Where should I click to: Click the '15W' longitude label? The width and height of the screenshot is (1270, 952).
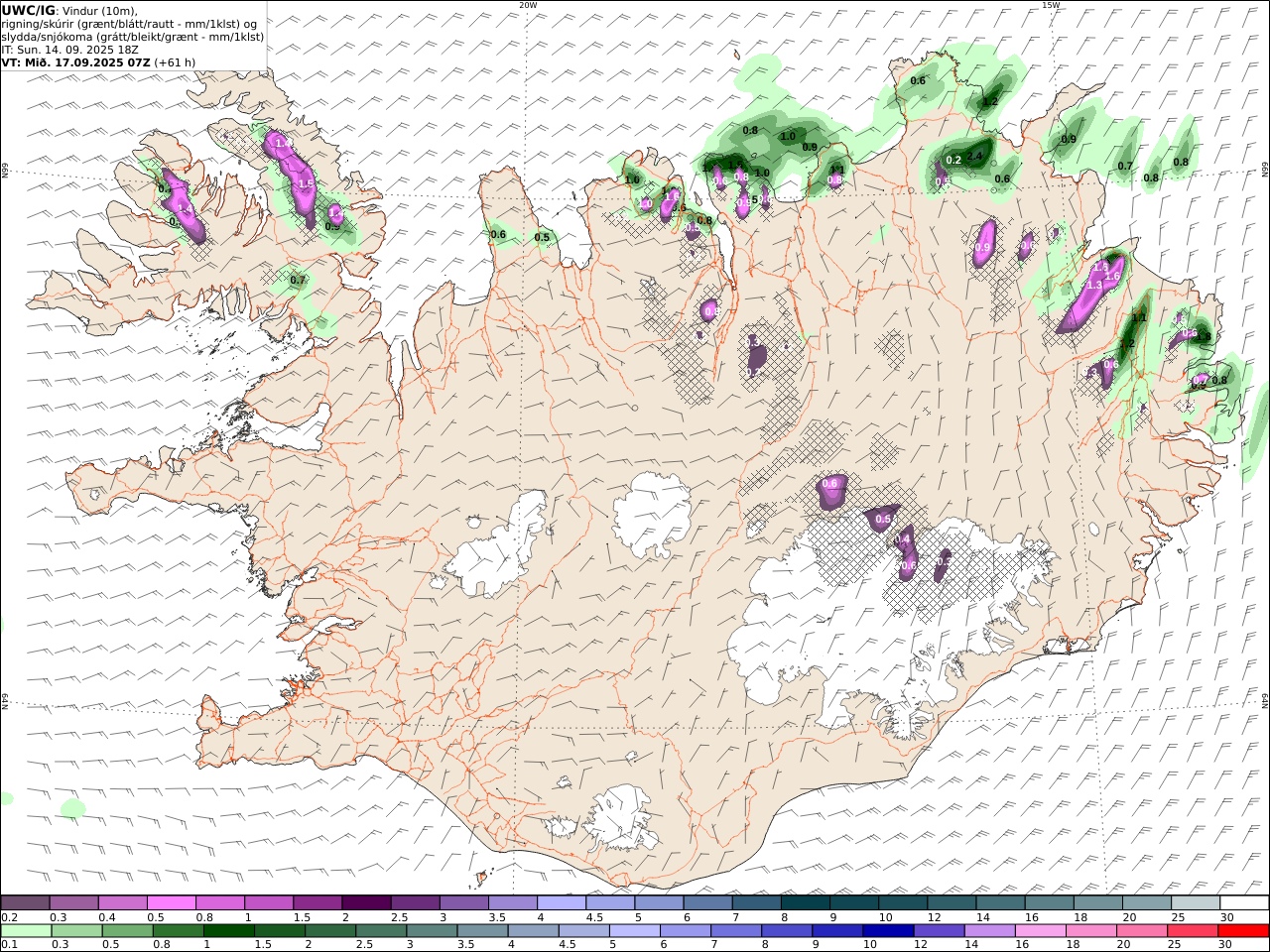click(1051, 5)
